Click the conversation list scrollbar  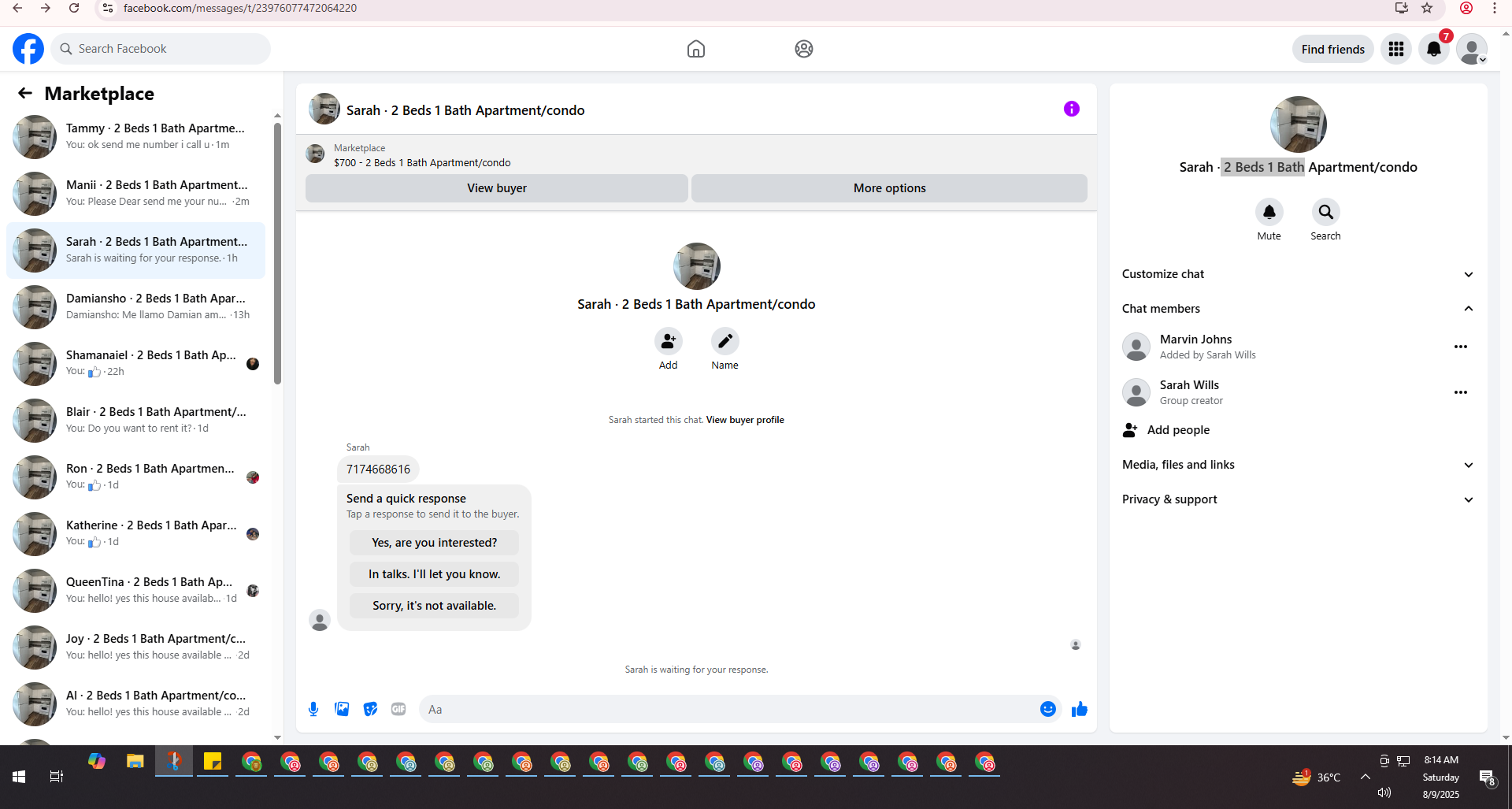click(277, 254)
